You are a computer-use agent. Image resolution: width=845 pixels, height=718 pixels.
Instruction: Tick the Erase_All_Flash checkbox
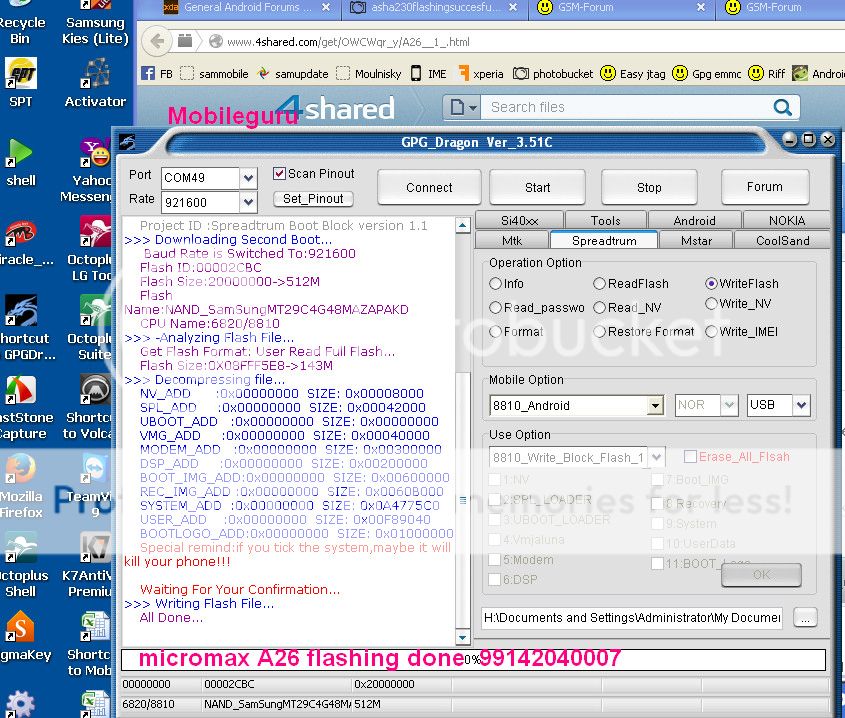(x=690, y=457)
